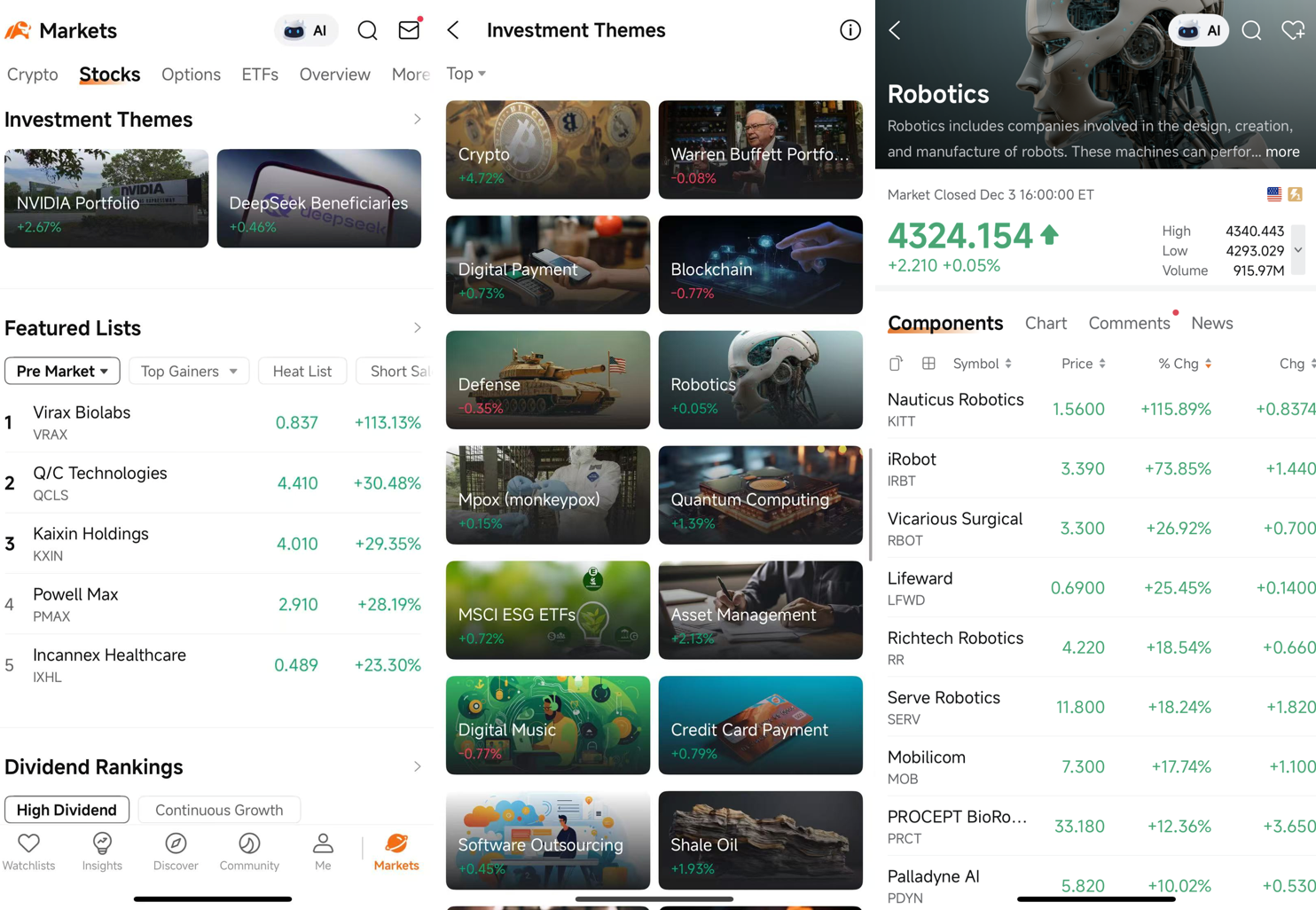Open the Incannex Healthcare row

tap(215, 665)
